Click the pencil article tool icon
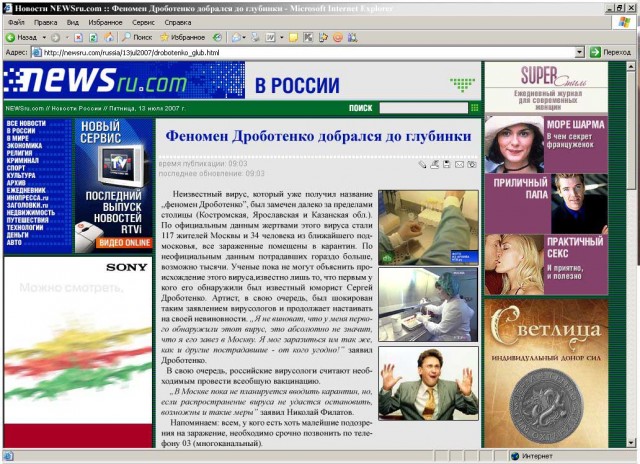This screenshot has width=640, height=464. coord(422,164)
